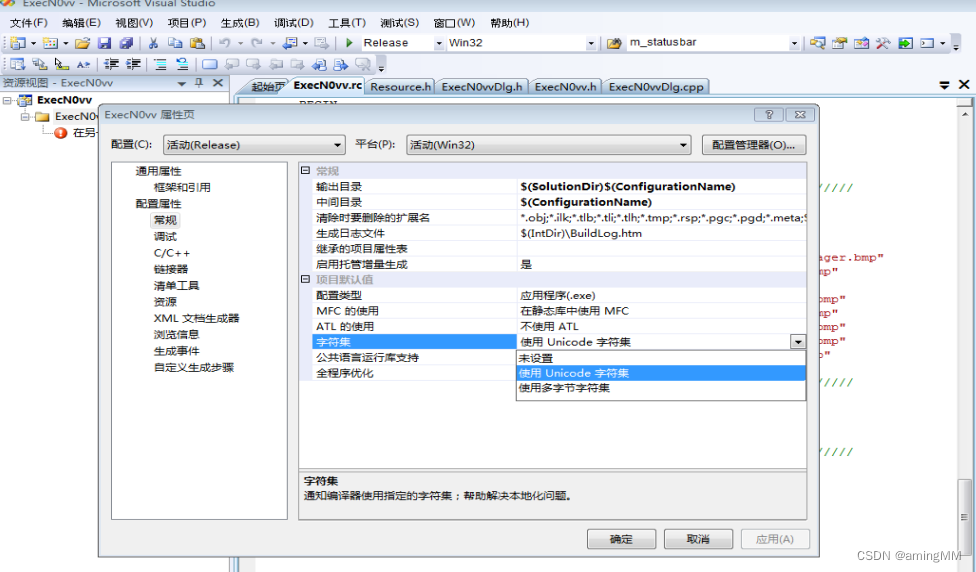Click the Cut scissors icon
This screenshot has width=976, height=572.
click(153, 43)
